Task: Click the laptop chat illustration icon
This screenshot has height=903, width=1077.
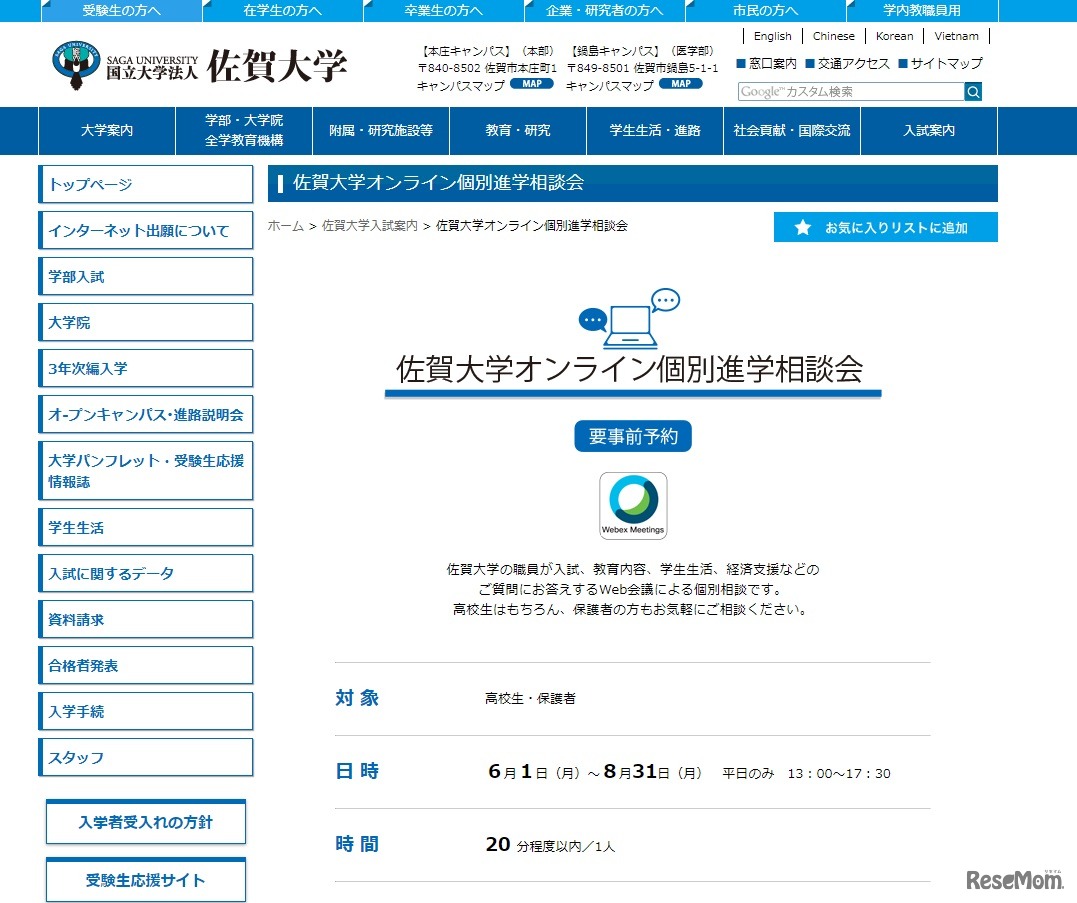Action: pos(632,316)
